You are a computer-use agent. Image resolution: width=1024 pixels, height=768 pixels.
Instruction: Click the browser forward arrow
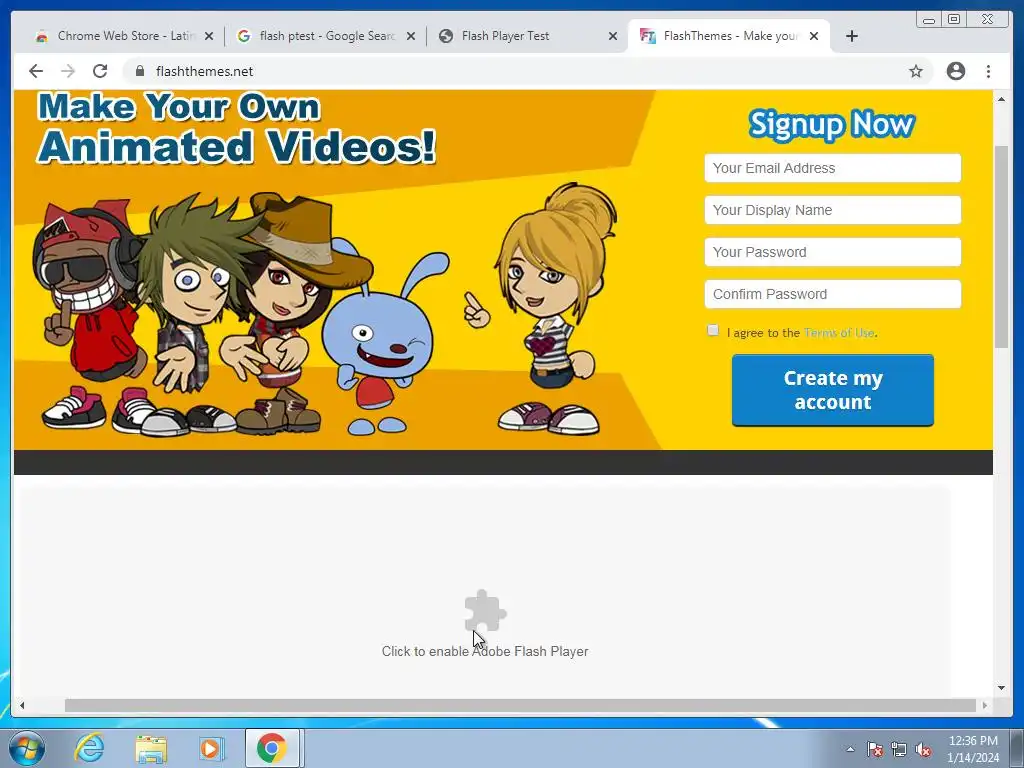(x=68, y=71)
